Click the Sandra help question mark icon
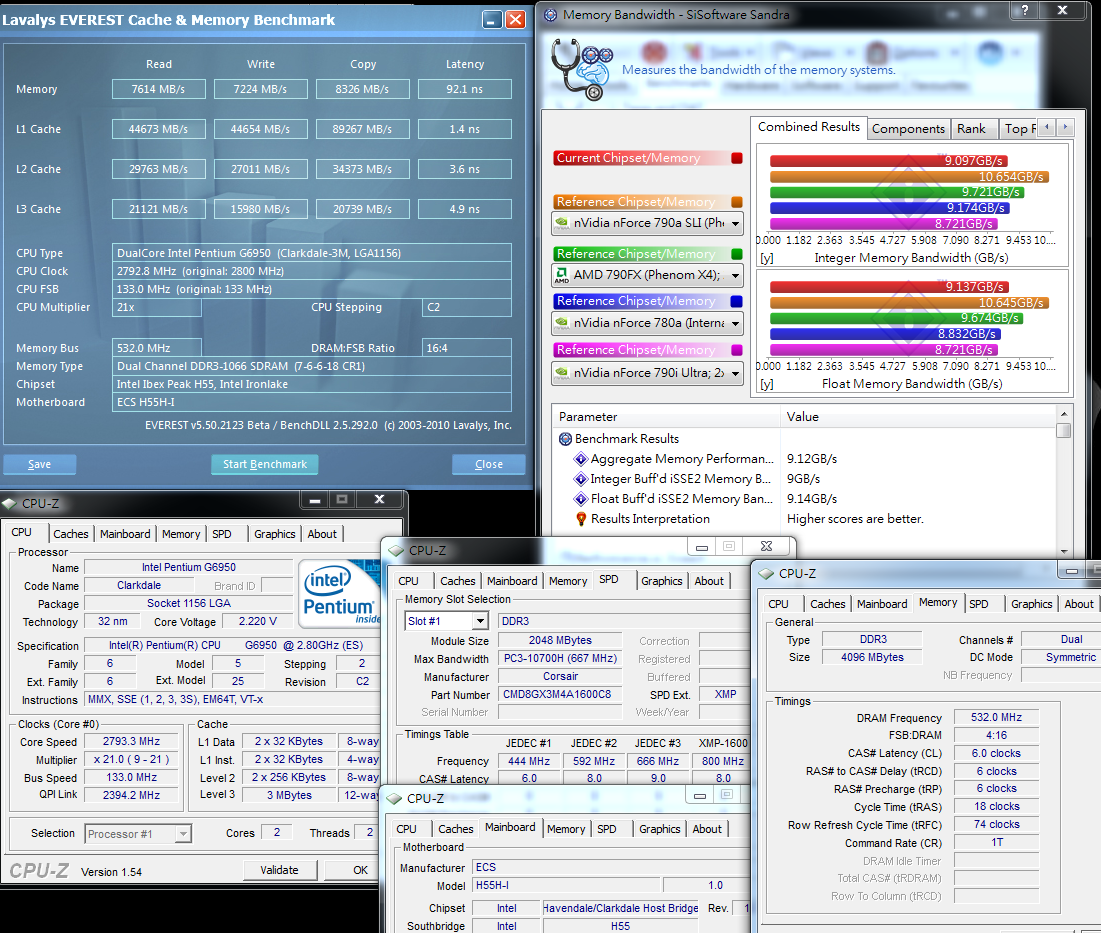 1023,11
